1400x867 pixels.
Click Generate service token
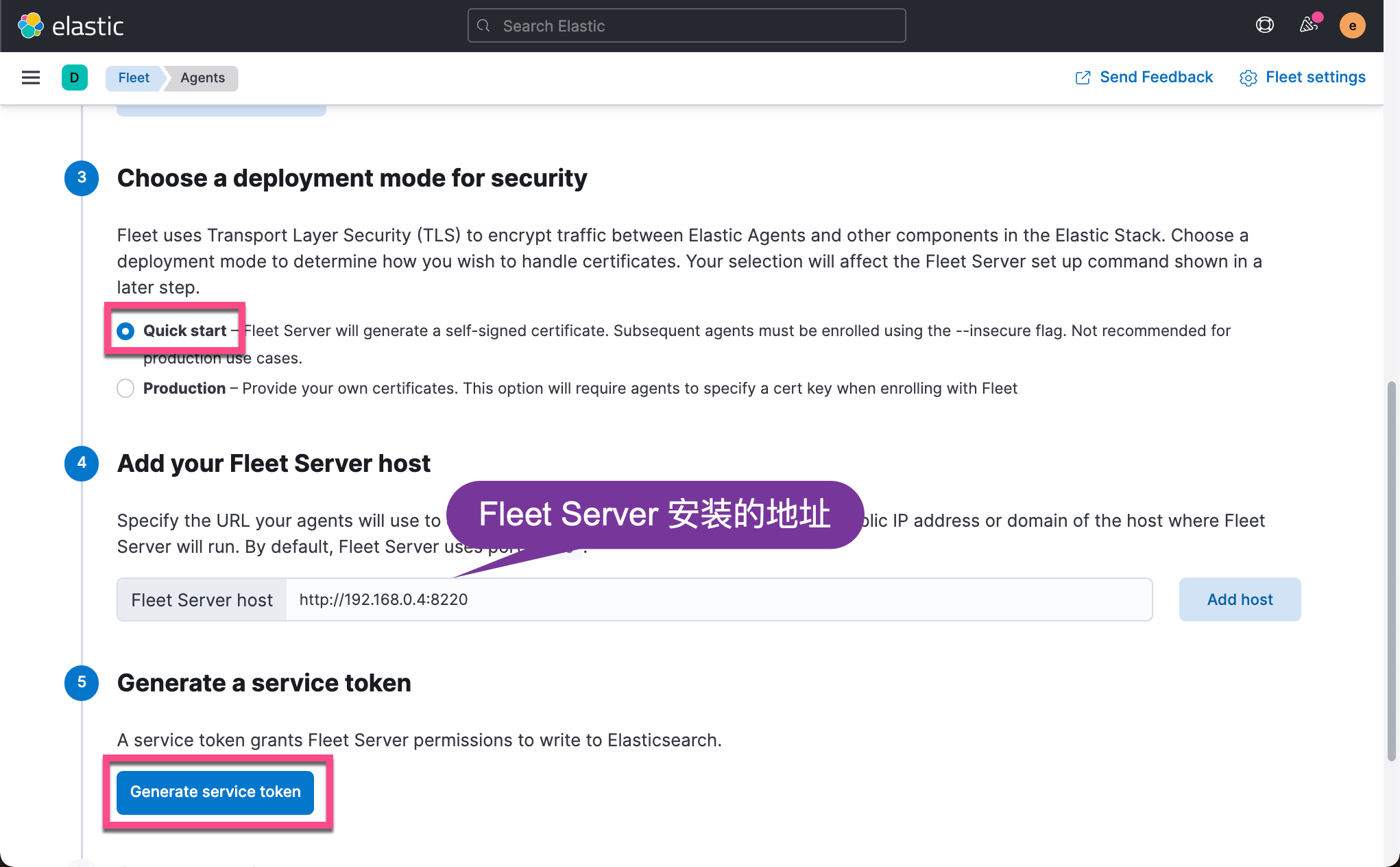click(x=215, y=792)
